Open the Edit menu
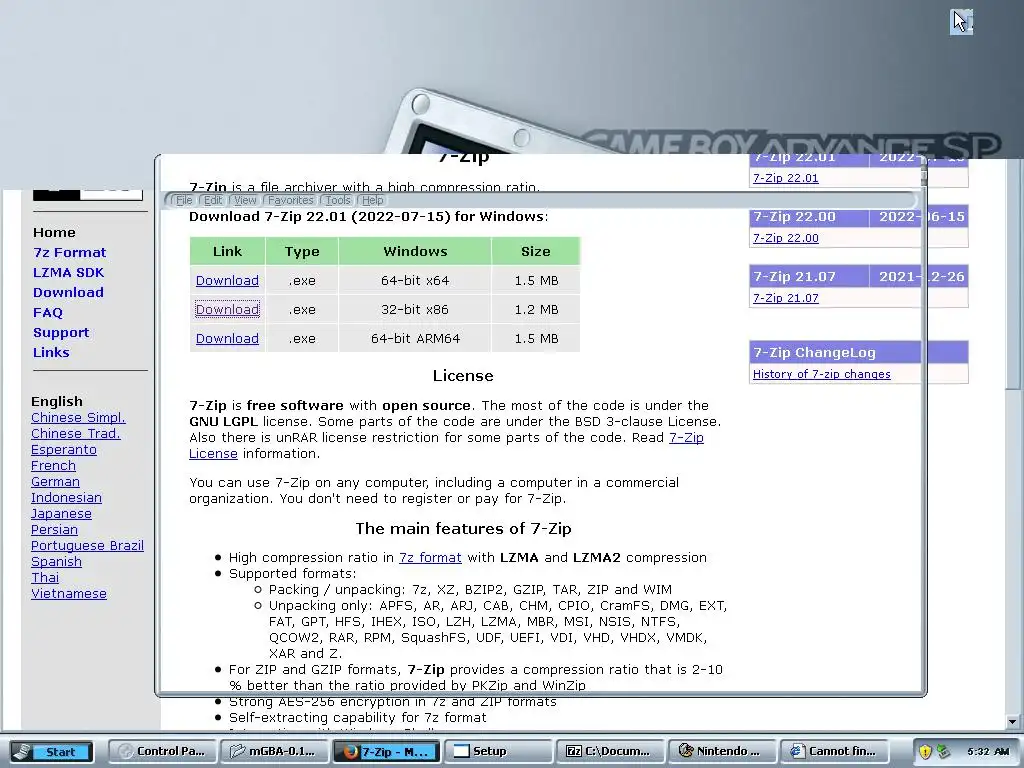 coord(213,200)
